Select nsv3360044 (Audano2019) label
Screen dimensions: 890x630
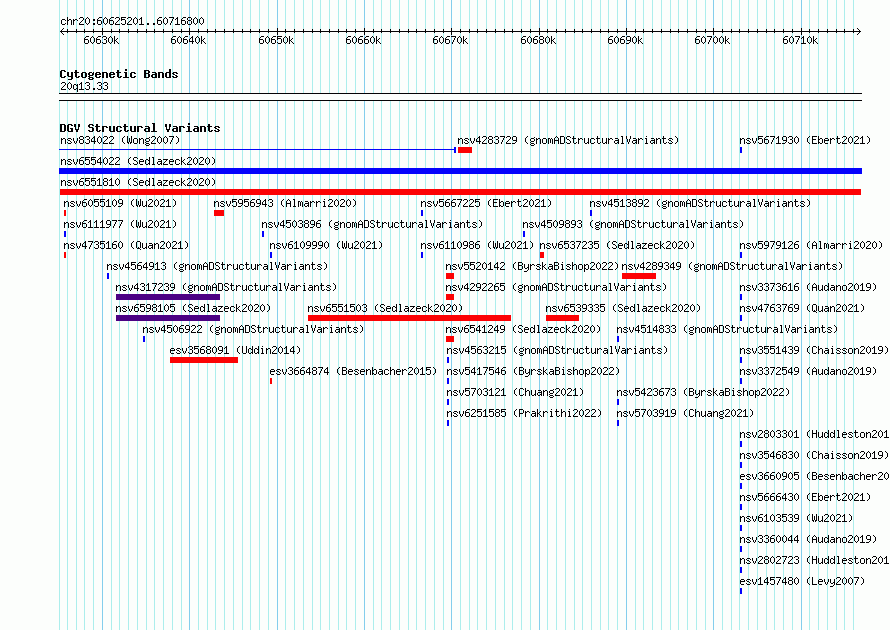point(808,539)
